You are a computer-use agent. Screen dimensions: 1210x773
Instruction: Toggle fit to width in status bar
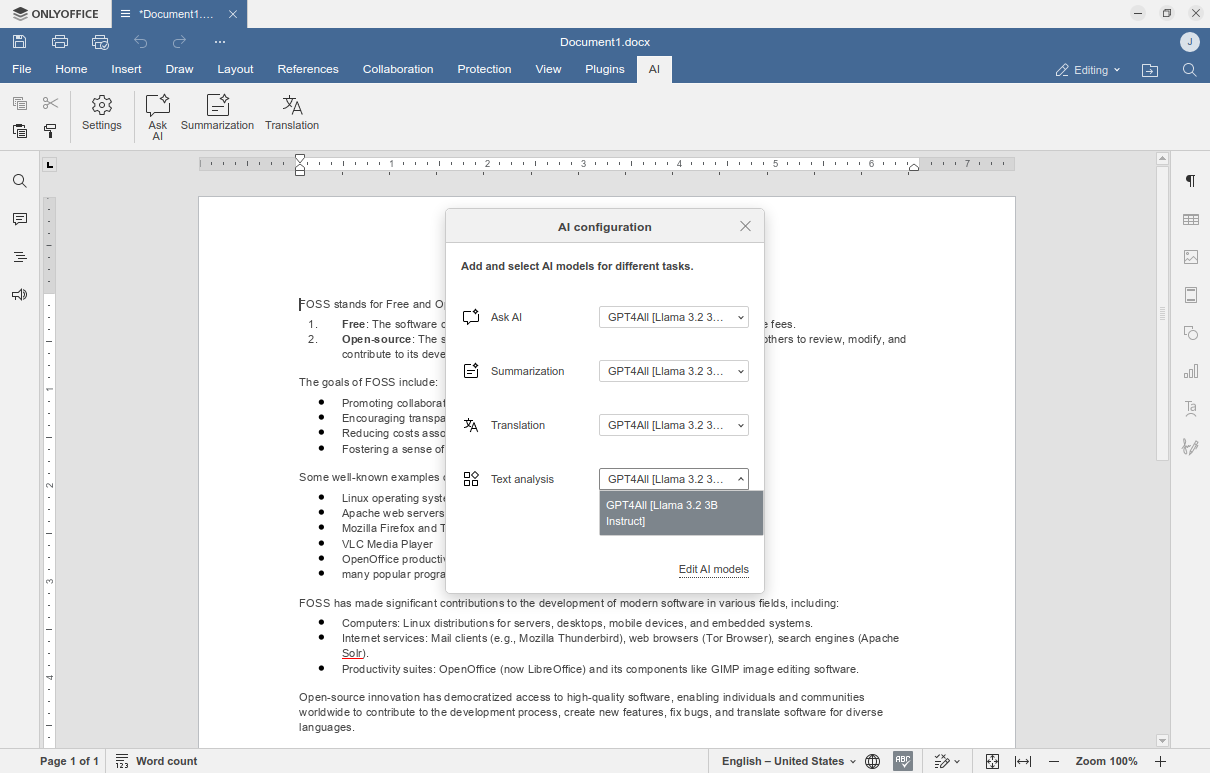[x=1023, y=761]
